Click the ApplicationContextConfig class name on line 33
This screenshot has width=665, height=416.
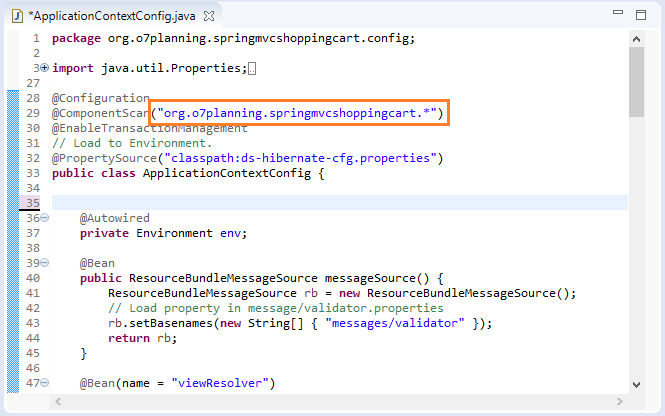pyautogui.click(x=226, y=173)
